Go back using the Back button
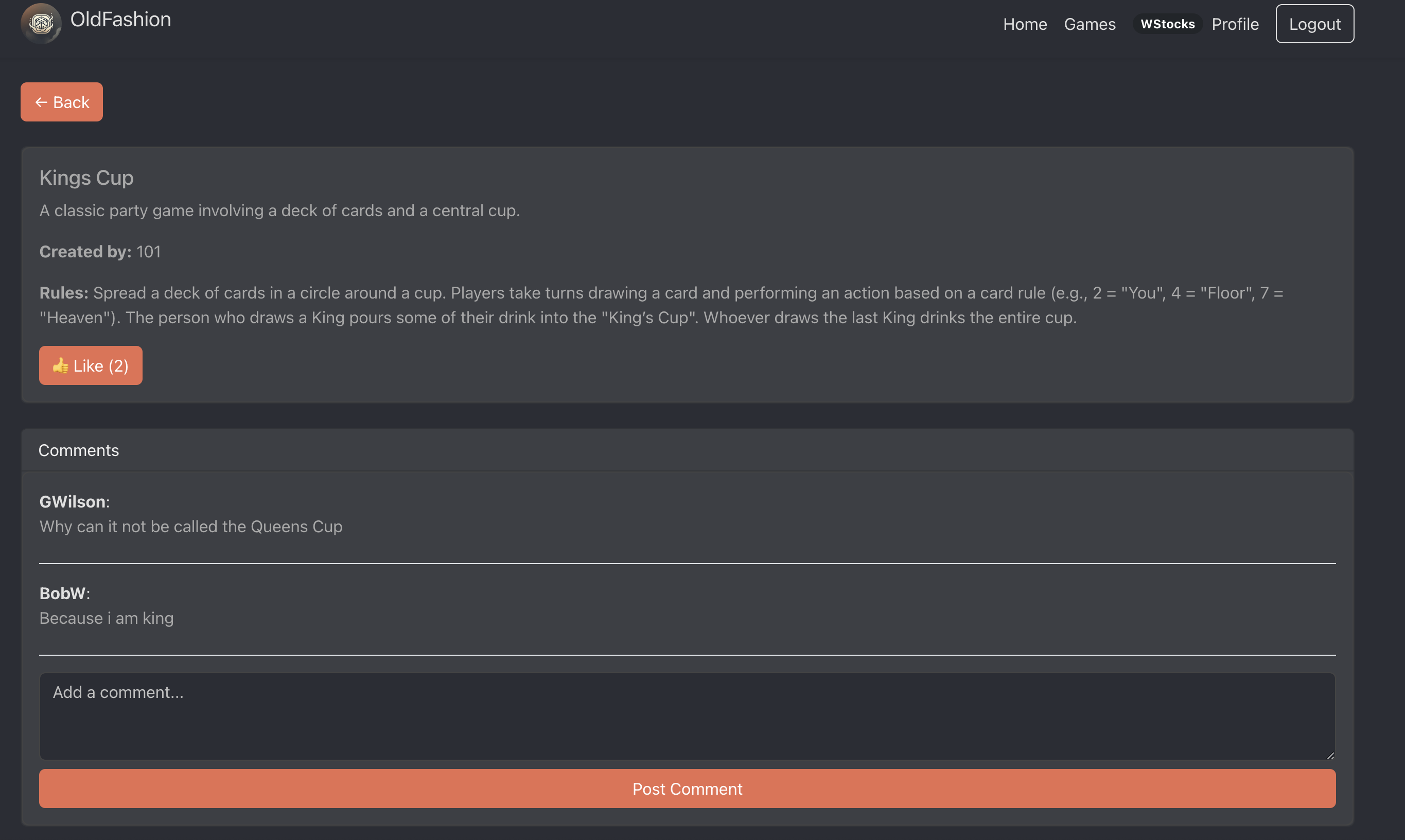1405x840 pixels. 62,102
